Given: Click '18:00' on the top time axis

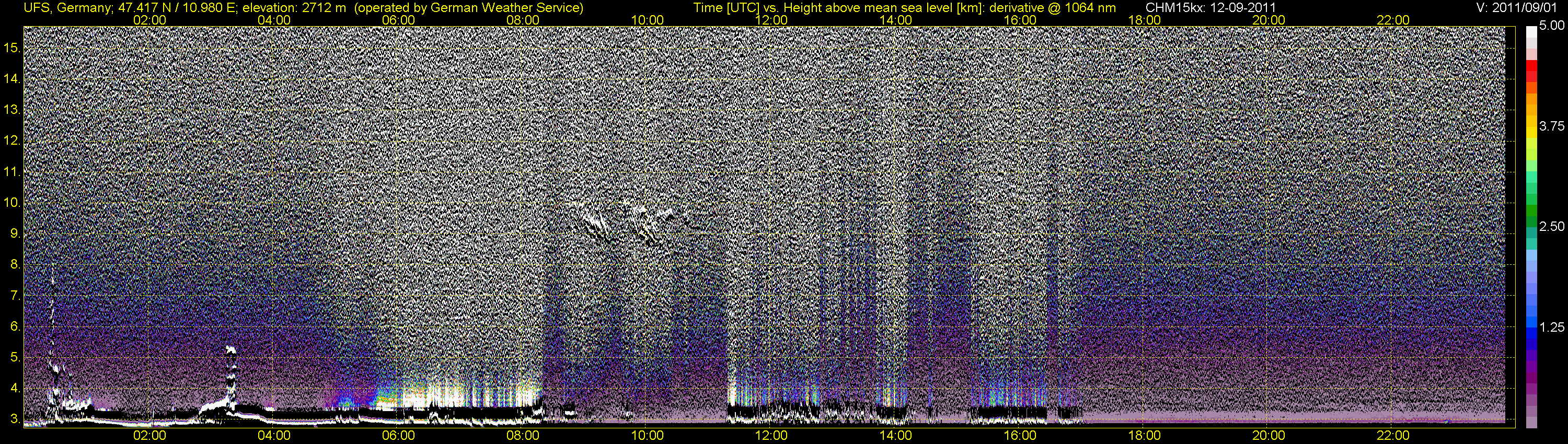Looking at the screenshot, I should pyautogui.click(x=1144, y=20).
